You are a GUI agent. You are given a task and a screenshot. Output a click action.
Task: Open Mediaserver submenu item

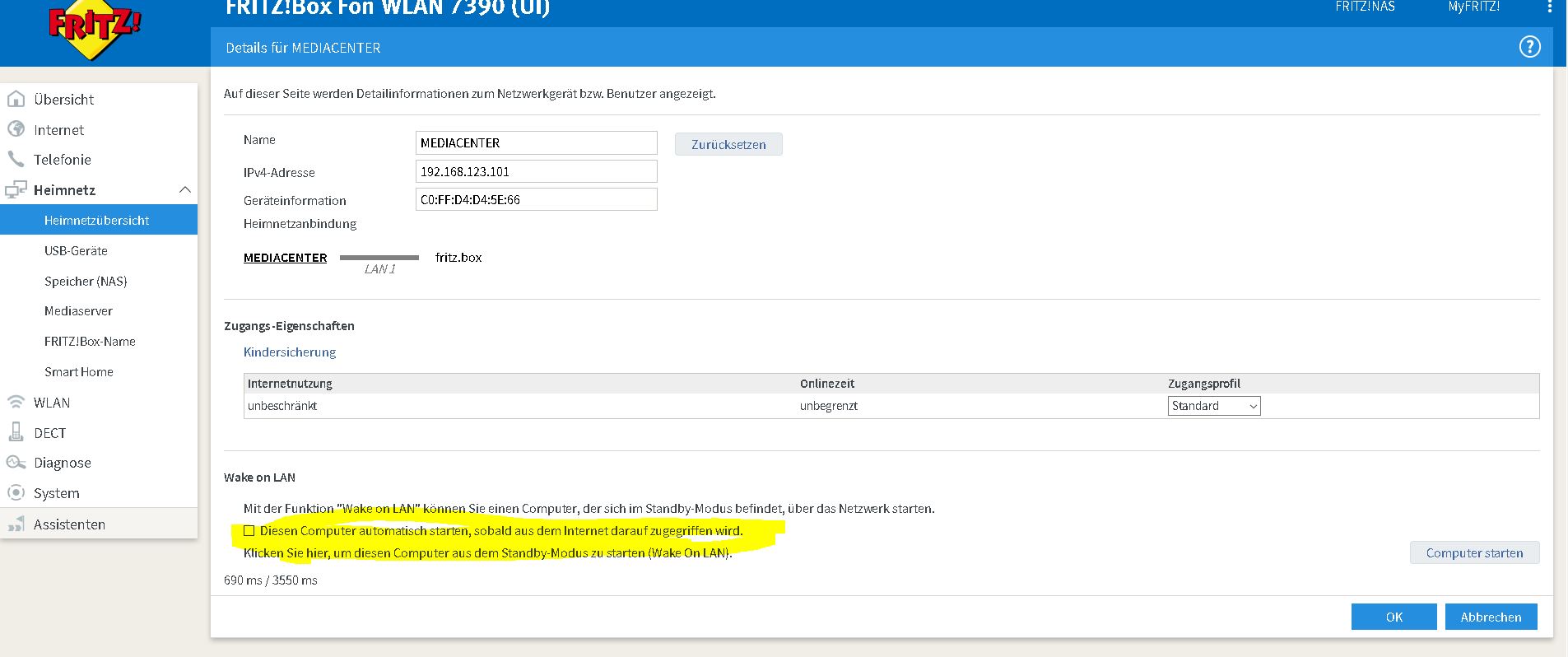pos(78,310)
